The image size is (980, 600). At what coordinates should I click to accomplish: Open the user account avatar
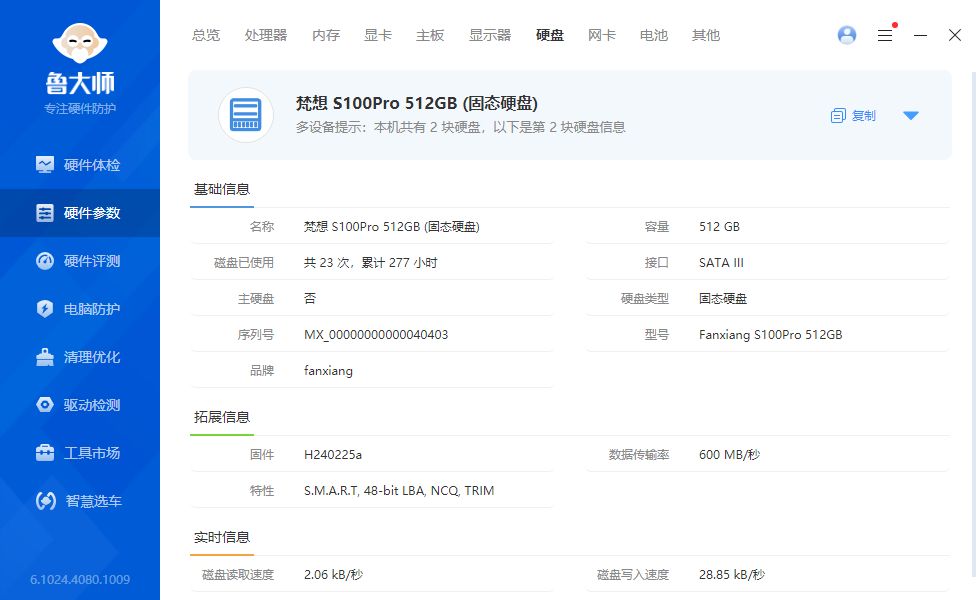click(x=847, y=35)
